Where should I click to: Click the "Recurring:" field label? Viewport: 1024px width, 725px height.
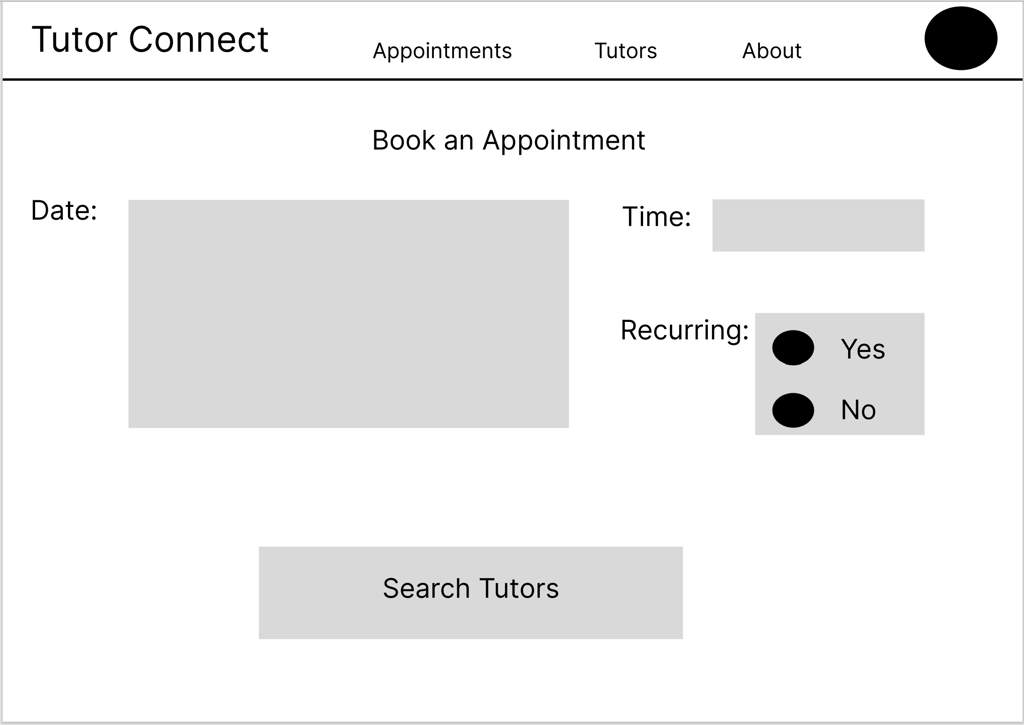point(684,330)
